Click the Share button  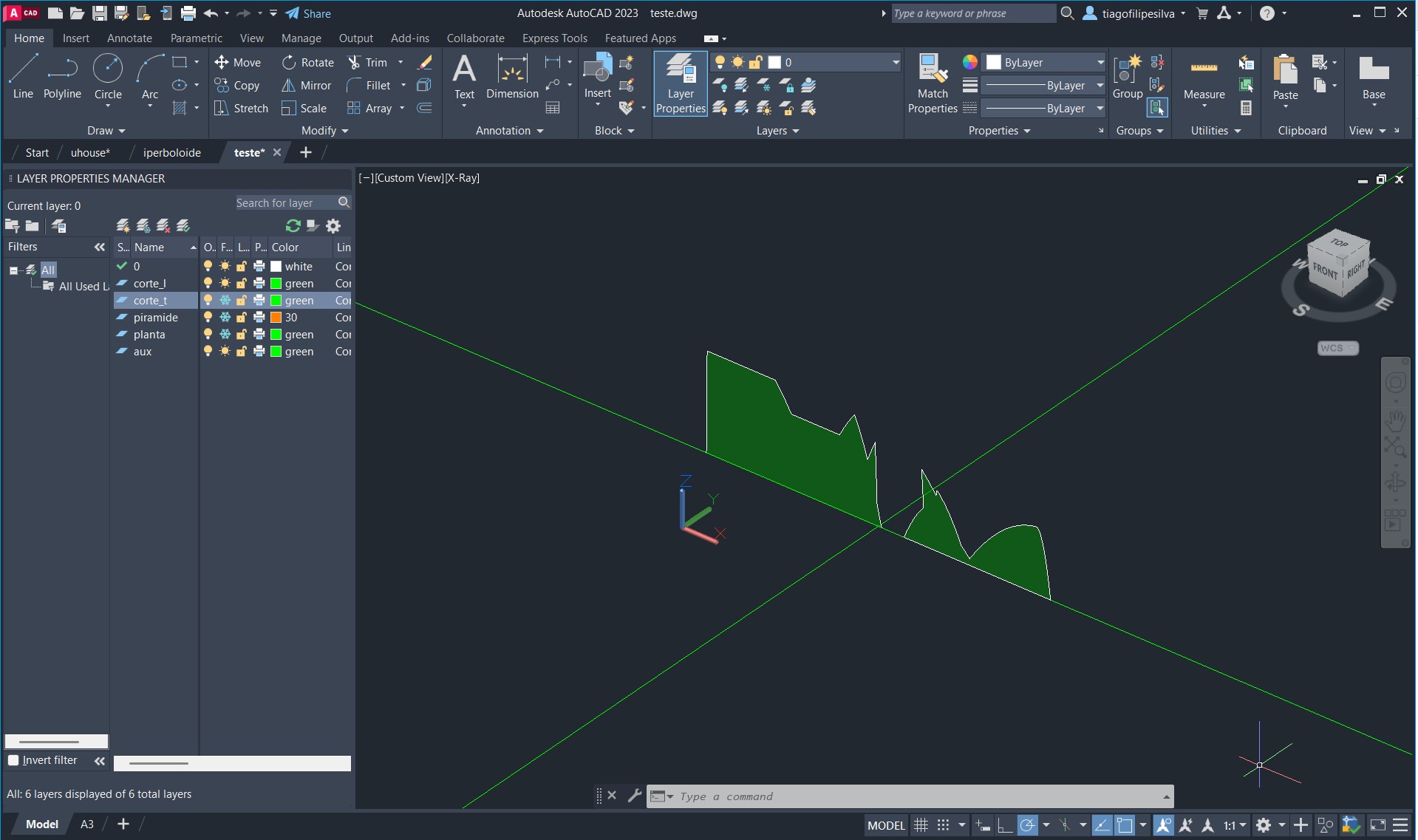tap(308, 13)
